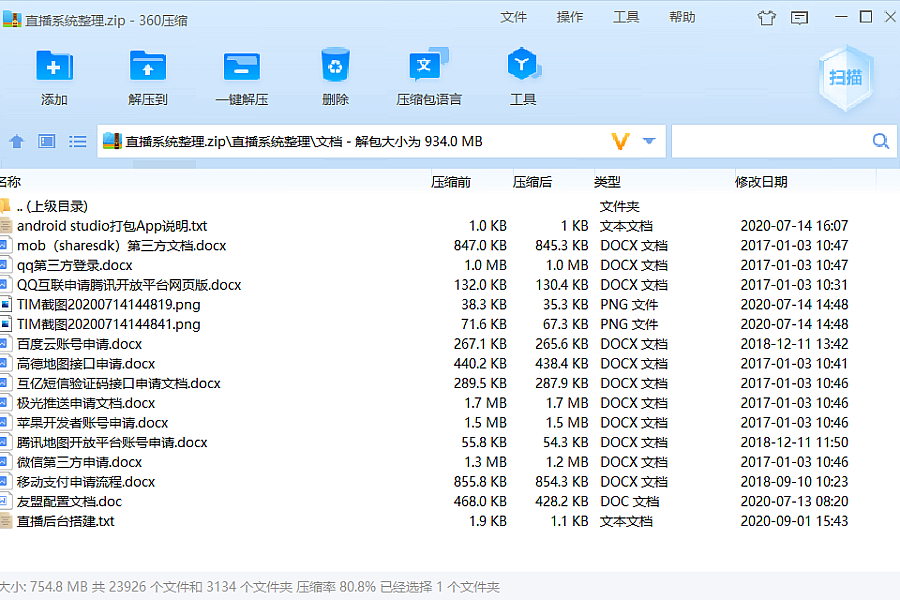Click the doc icon of 友盟配置文档.doc
This screenshot has width=900, height=600.
click(4, 501)
